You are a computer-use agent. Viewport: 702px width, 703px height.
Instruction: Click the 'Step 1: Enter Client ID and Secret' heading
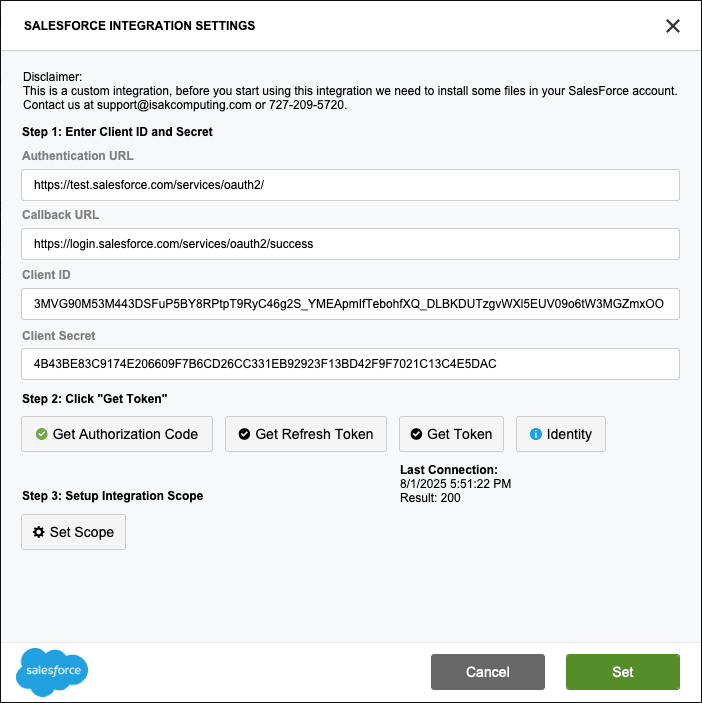tap(117, 132)
